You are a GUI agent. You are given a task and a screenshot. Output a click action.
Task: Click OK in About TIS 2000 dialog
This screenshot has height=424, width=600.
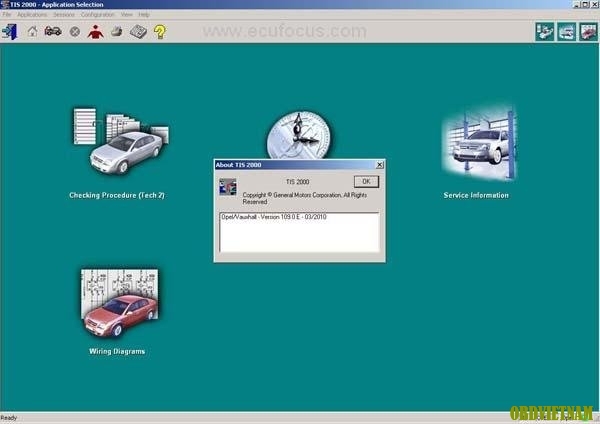point(366,181)
